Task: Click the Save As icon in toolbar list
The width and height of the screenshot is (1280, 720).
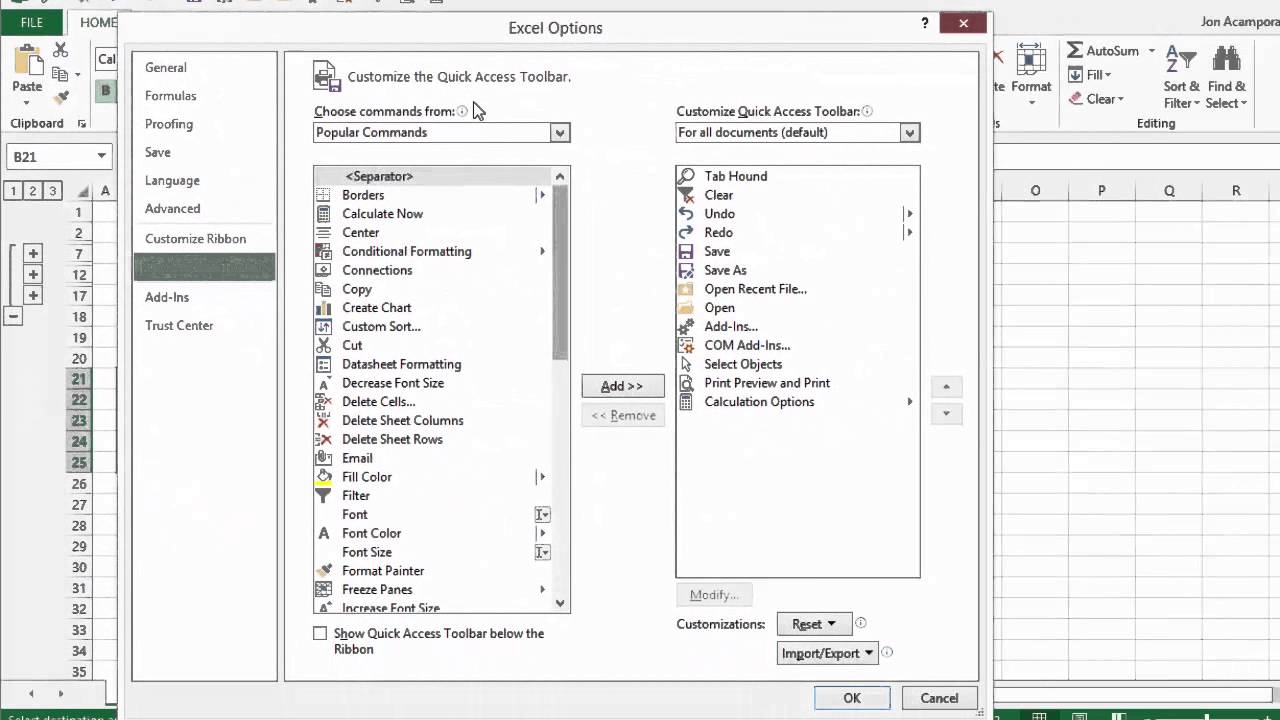Action: (x=686, y=270)
